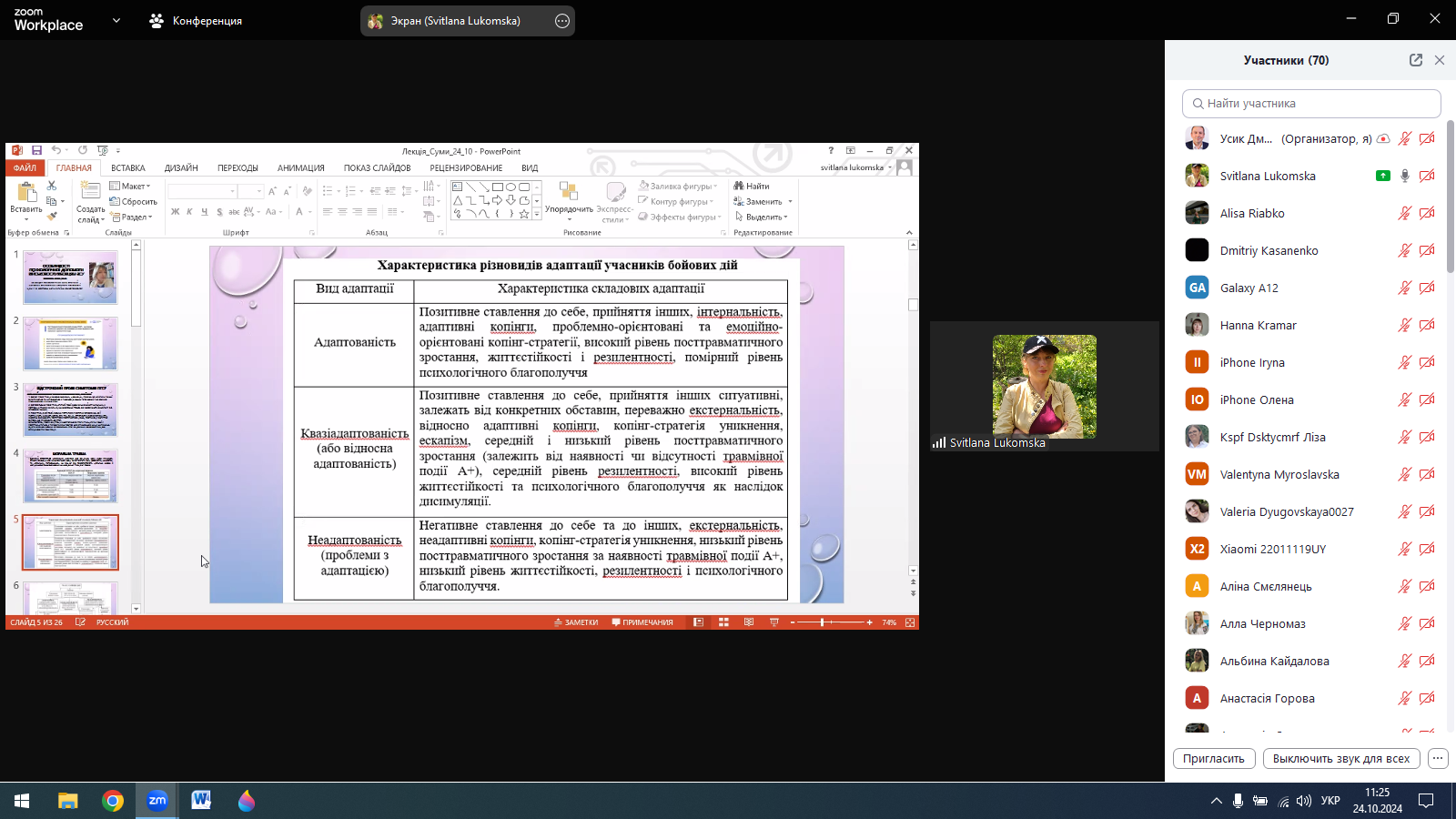The height and width of the screenshot is (819, 1456).
Task: Toggle video for Hanna Kramar
Action: [x=1427, y=325]
